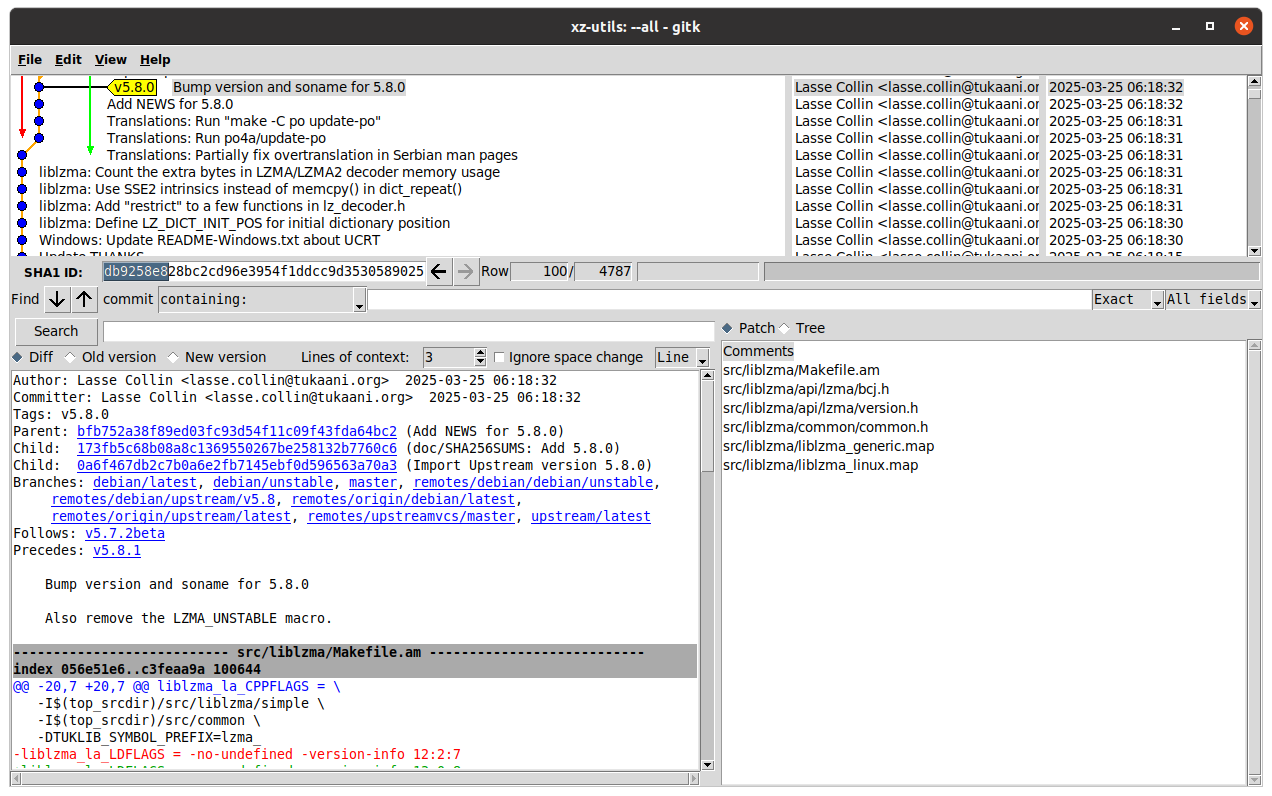Click the find previous up arrow button

84,299
